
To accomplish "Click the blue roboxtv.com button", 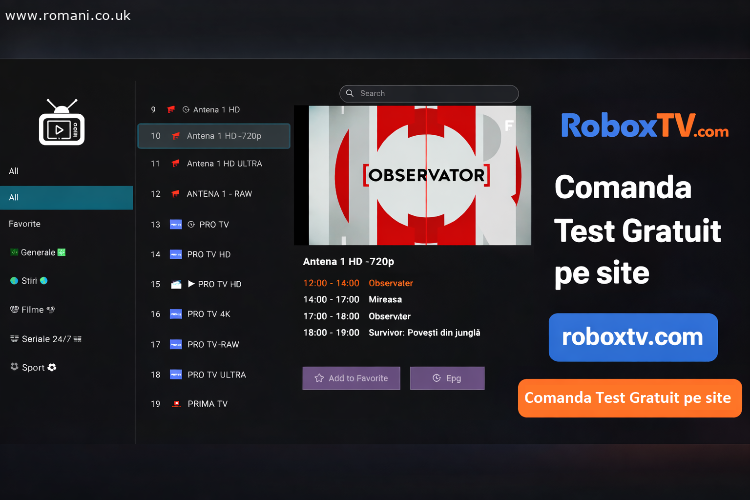I will coord(633,337).
